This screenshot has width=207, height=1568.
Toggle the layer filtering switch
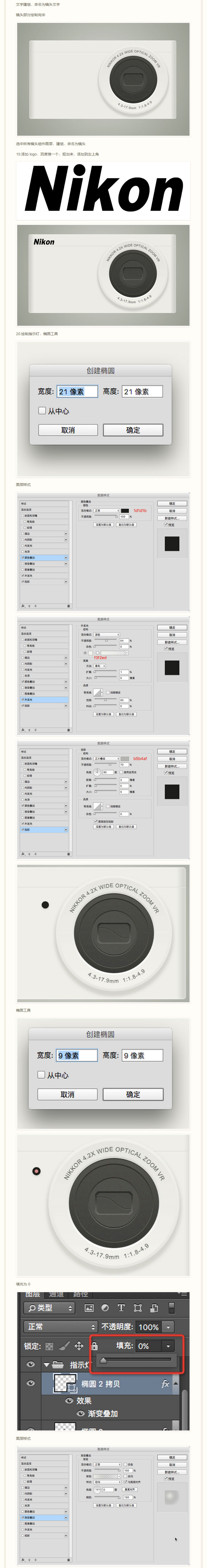172,1308
